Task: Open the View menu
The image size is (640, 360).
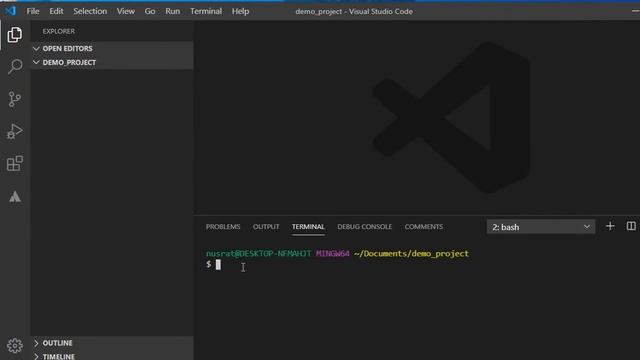Action: [x=126, y=11]
